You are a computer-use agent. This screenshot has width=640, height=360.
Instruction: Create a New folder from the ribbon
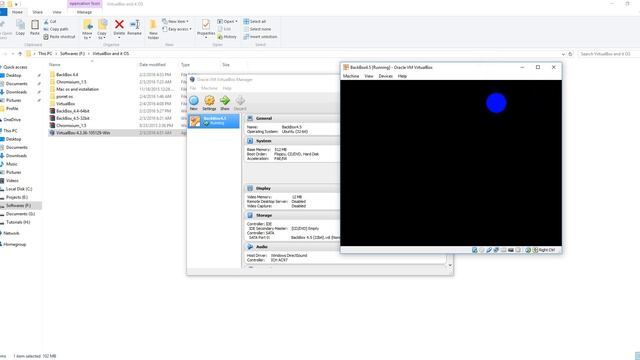pyautogui.click(x=153, y=29)
